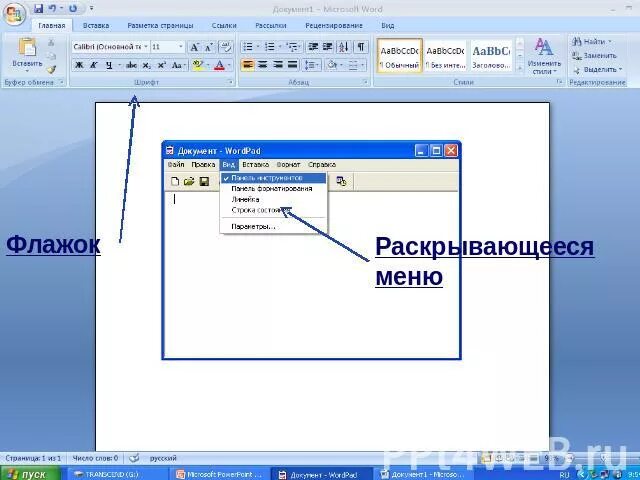Image resolution: width=640 pixels, height=480 pixels.
Task: Cut selection with scissors icon
Action: (51, 42)
